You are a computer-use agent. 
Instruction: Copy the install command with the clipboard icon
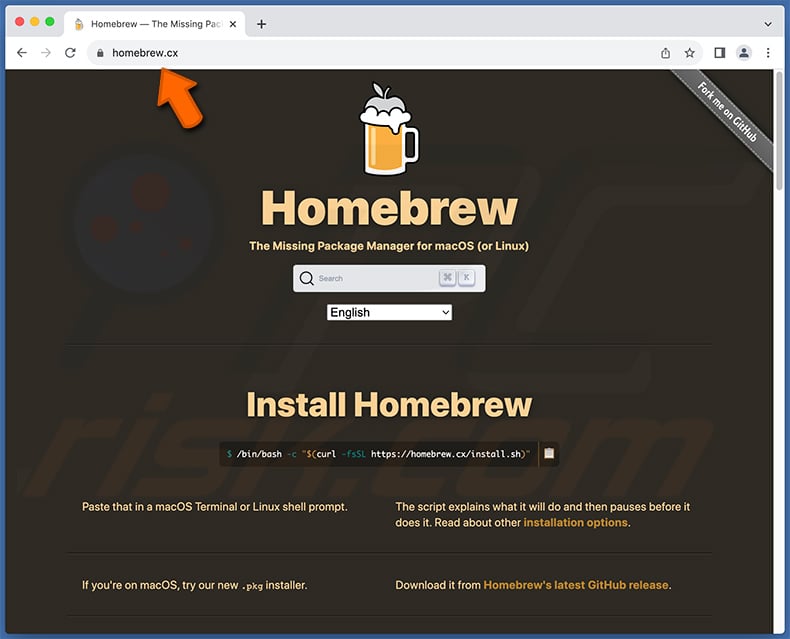(549, 453)
